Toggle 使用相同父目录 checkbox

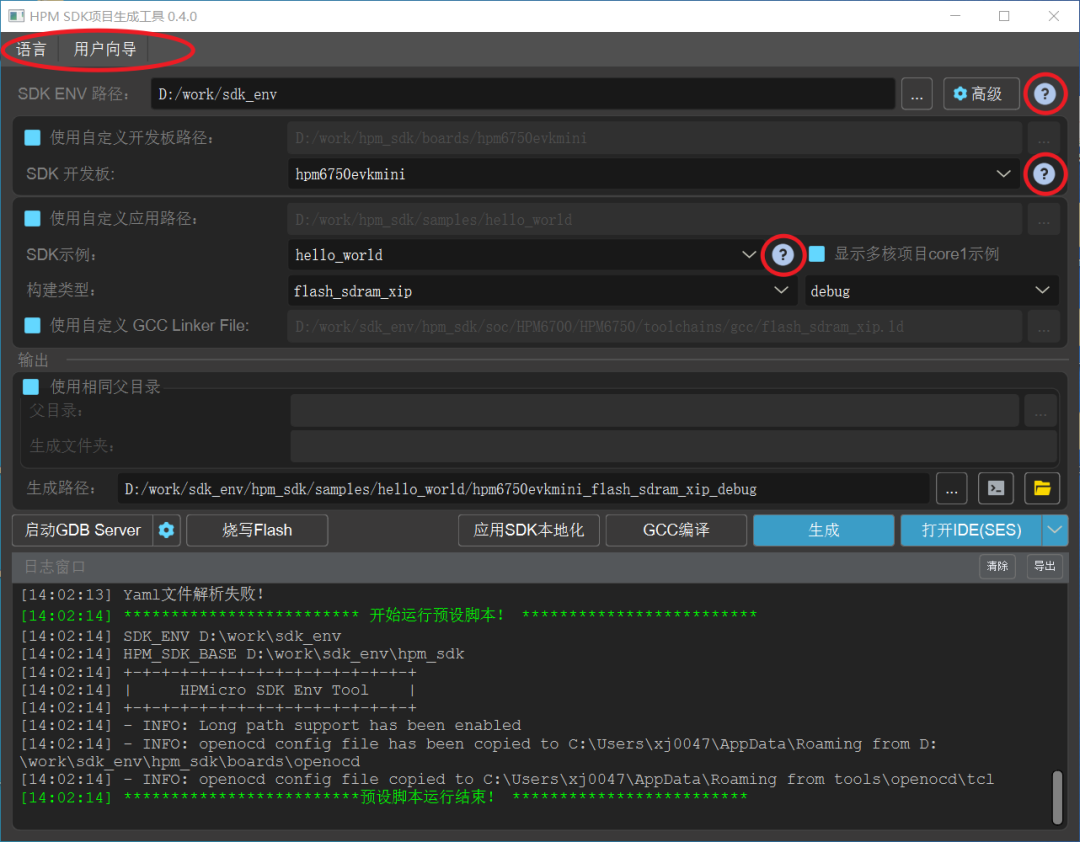tap(31, 387)
